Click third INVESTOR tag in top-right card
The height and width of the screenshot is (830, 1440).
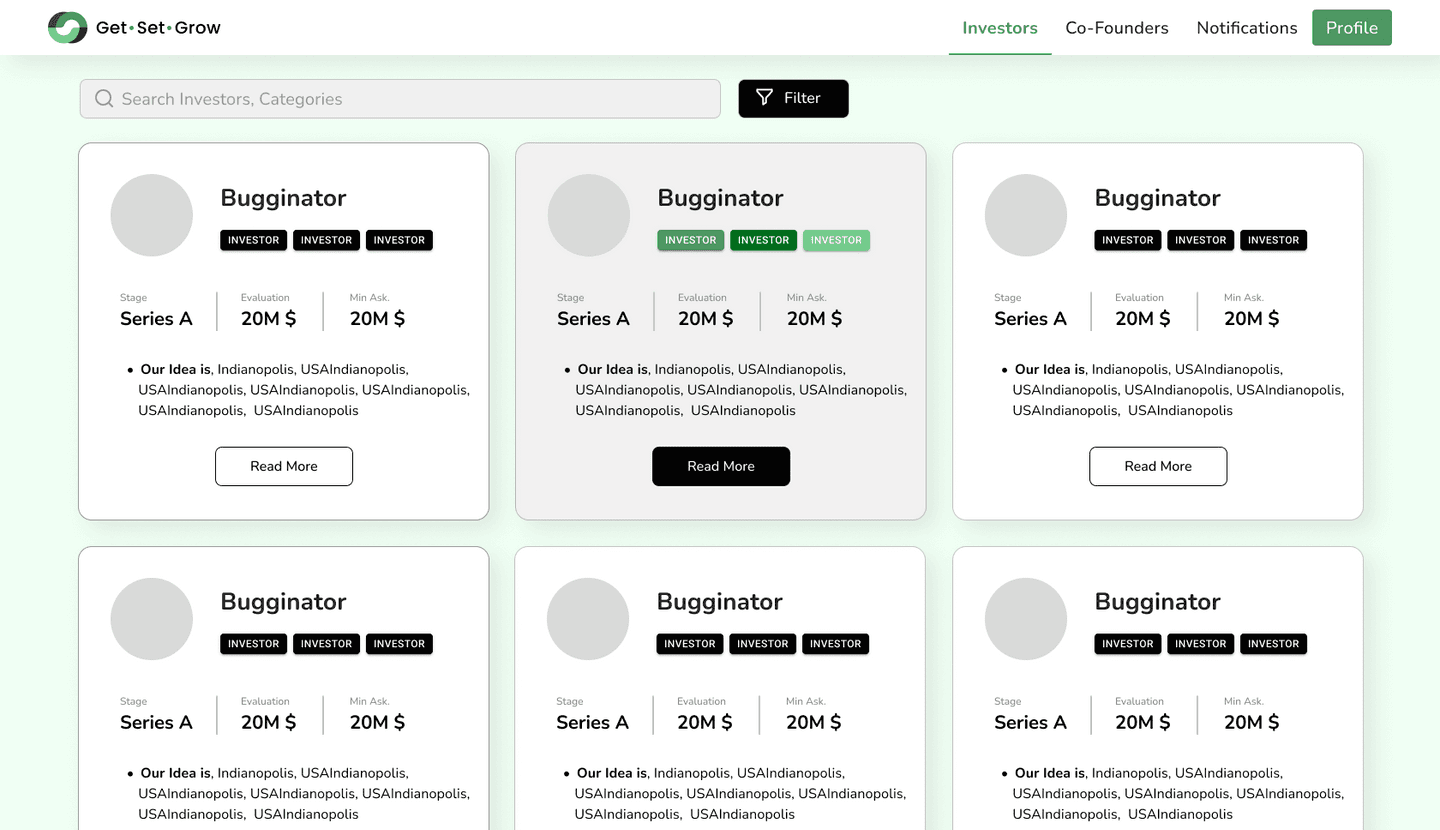(x=1274, y=240)
